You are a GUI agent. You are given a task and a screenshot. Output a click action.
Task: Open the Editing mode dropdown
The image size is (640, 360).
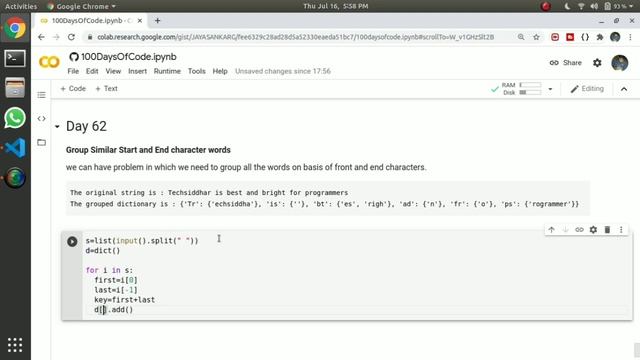tap(587, 89)
